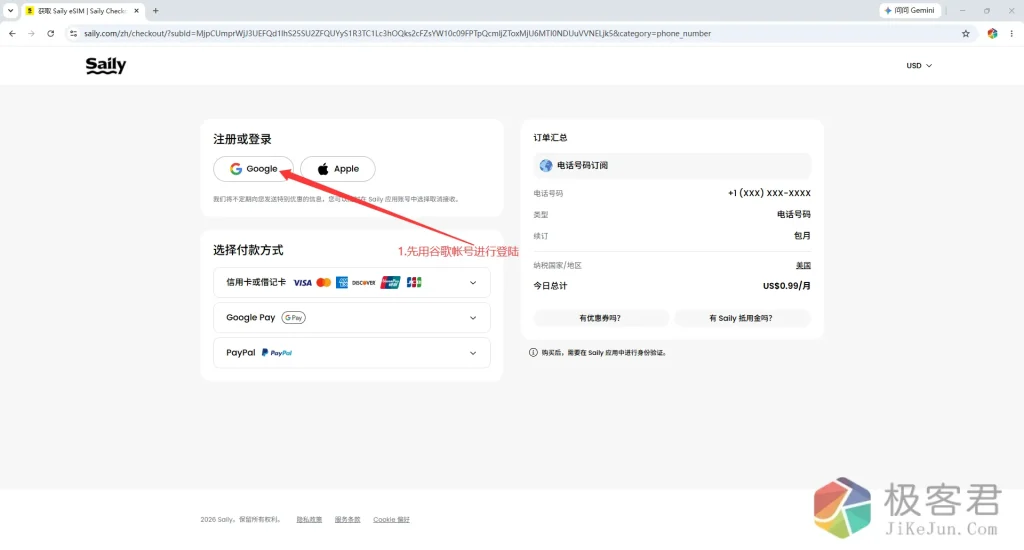Expand the PayPal payment option
Screen dimensions: 1024x550
coord(351,353)
